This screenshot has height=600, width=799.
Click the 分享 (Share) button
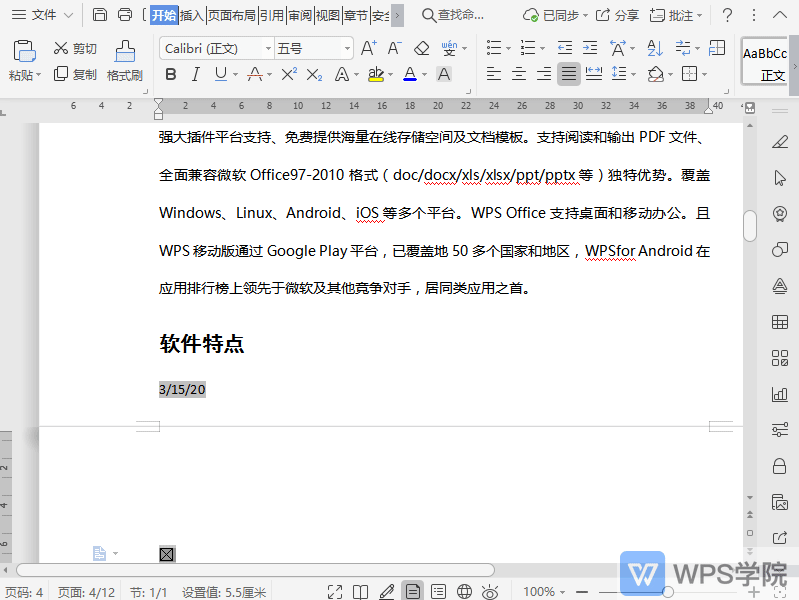click(x=617, y=15)
